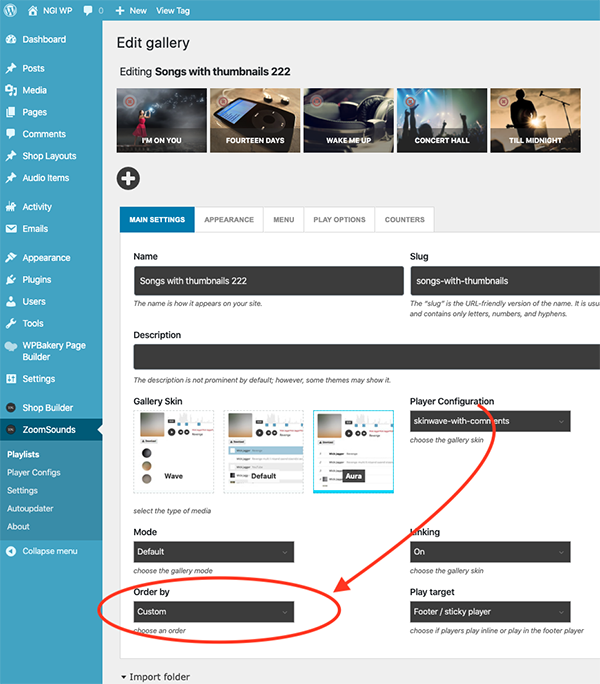Select the Aura gallery skin
Image resolution: width=600 pixels, height=684 pixels.
point(353,451)
